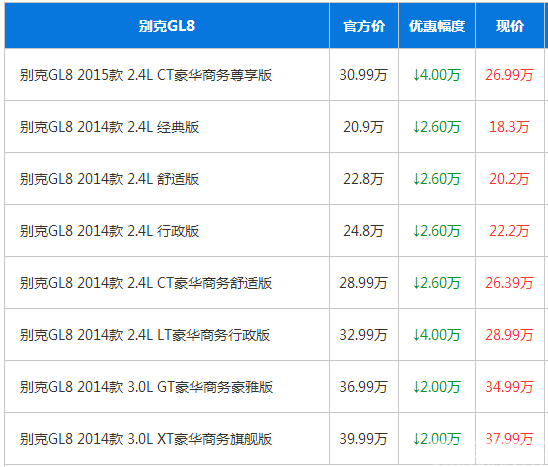
Task: Click current price 34.99万
Action: click(x=509, y=387)
